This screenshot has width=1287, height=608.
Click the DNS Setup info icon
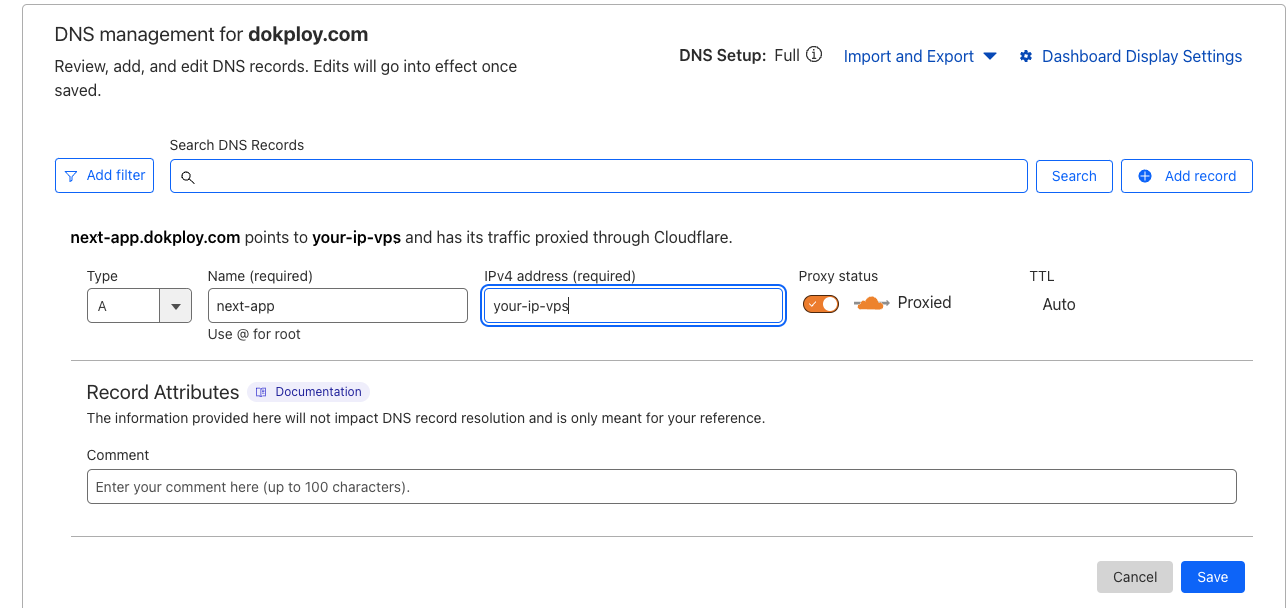tap(814, 55)
